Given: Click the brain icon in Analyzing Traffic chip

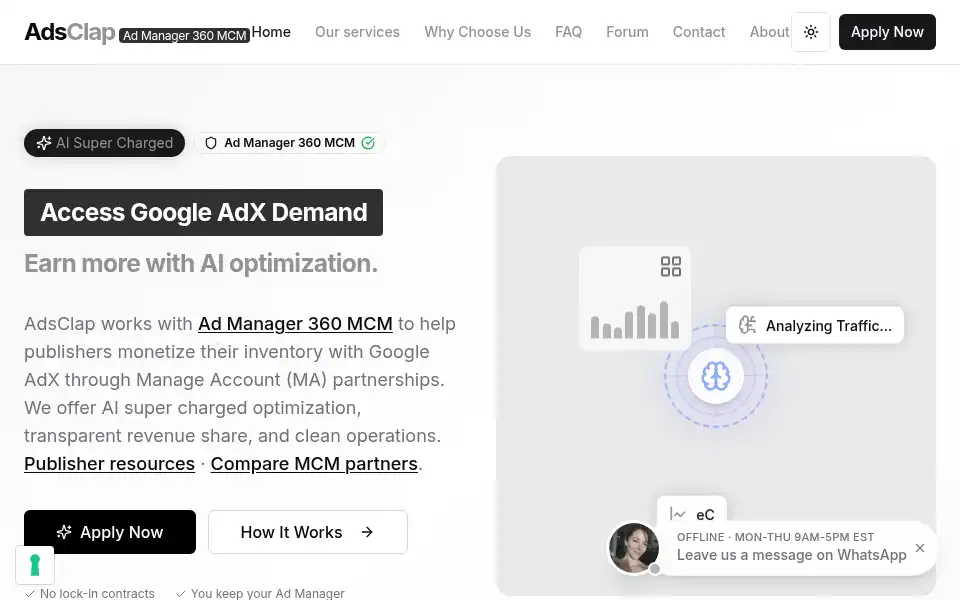Looking at the screenshot, I should [747, 325].
